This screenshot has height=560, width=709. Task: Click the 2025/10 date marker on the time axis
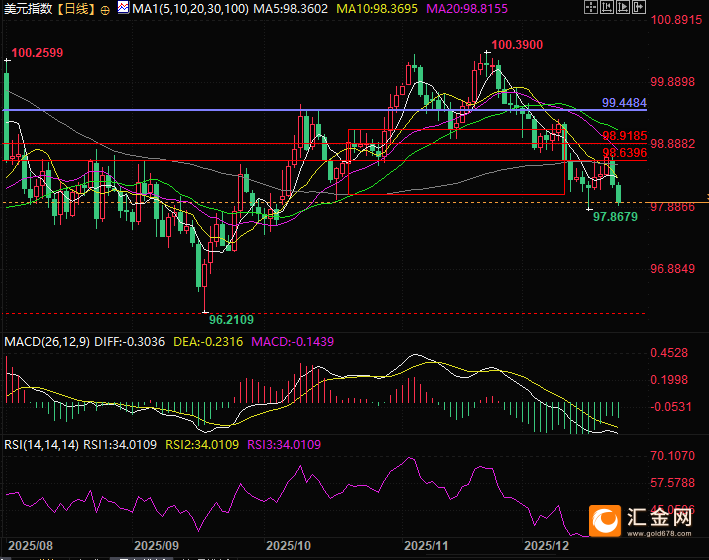pos(290,547)
